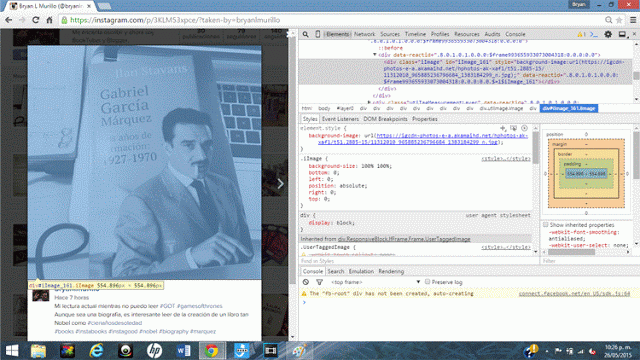Click the inspect element magnifier icon

[x=305, y=34]
